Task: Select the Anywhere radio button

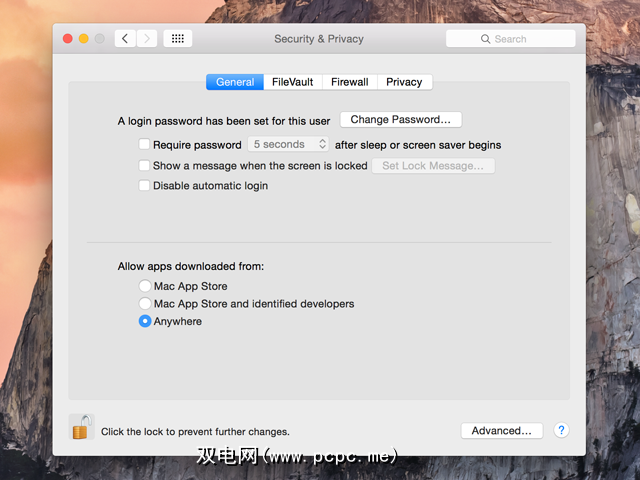Action: (x=145, y=321)
